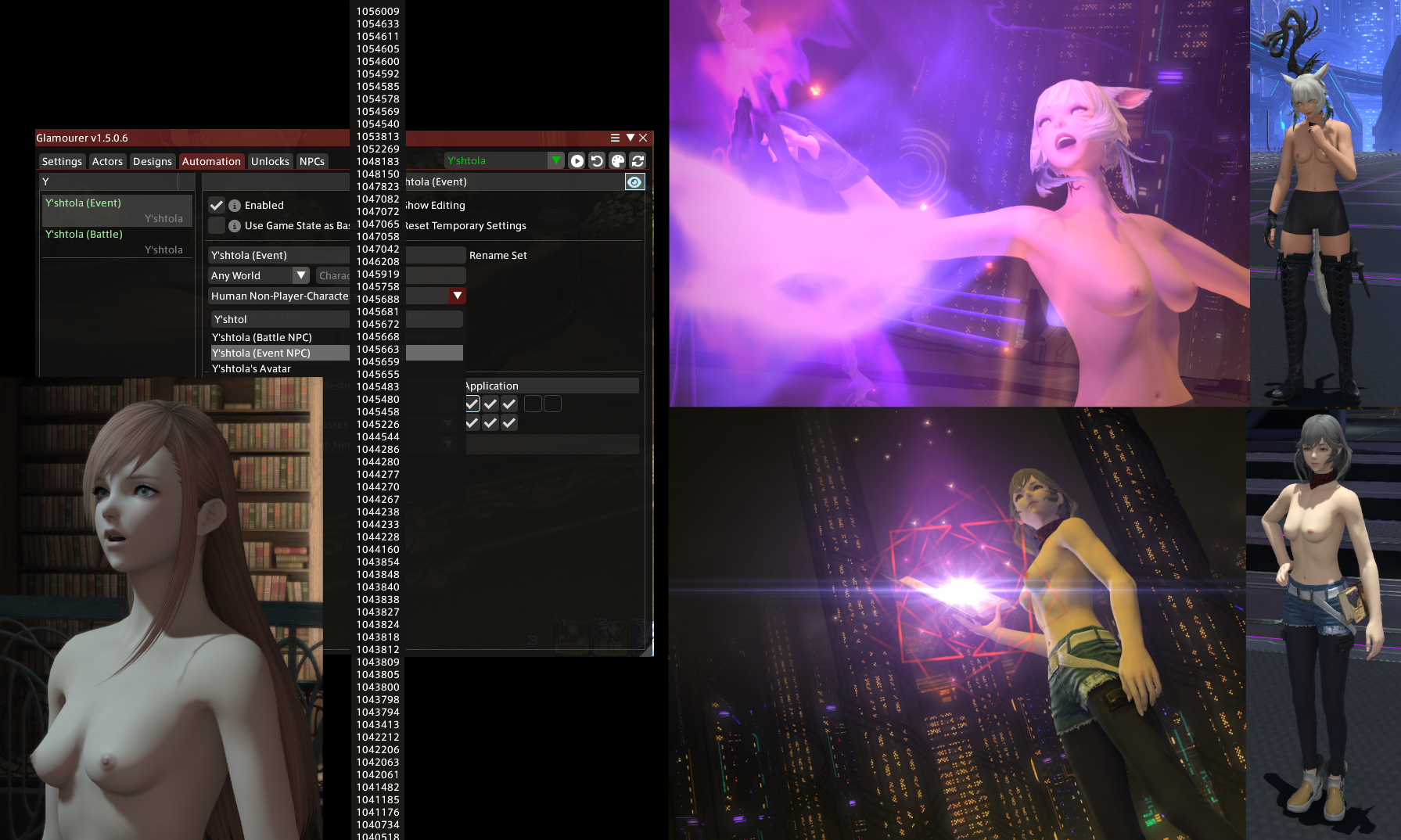Switch to the NPCs tab
Image resolution: width=1401 pixels, height=840 pixels.
312,161
